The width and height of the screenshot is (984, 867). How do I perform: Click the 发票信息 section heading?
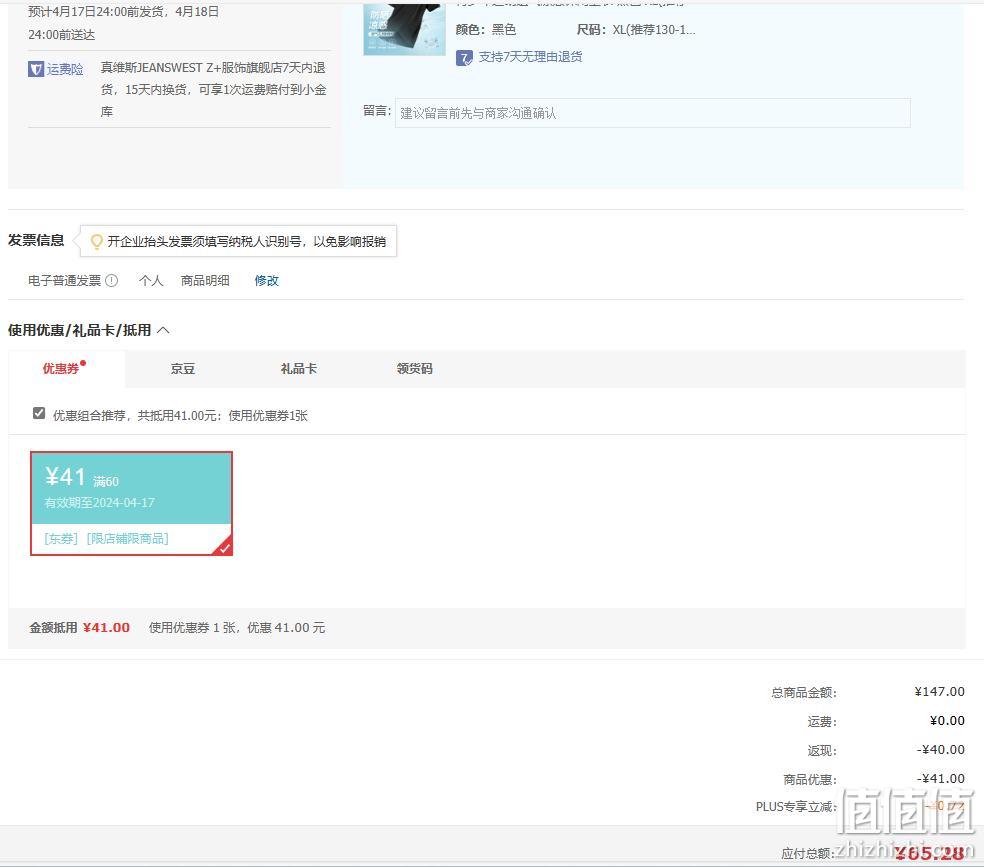coord(36,240)
